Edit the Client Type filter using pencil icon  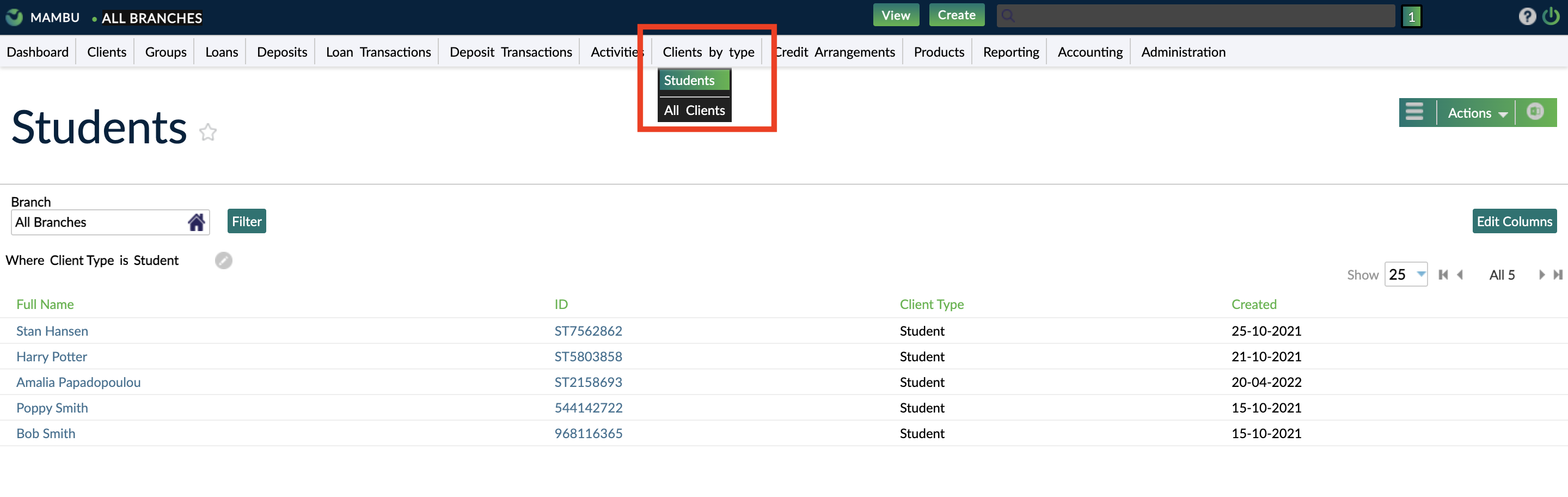coord(223,260)
